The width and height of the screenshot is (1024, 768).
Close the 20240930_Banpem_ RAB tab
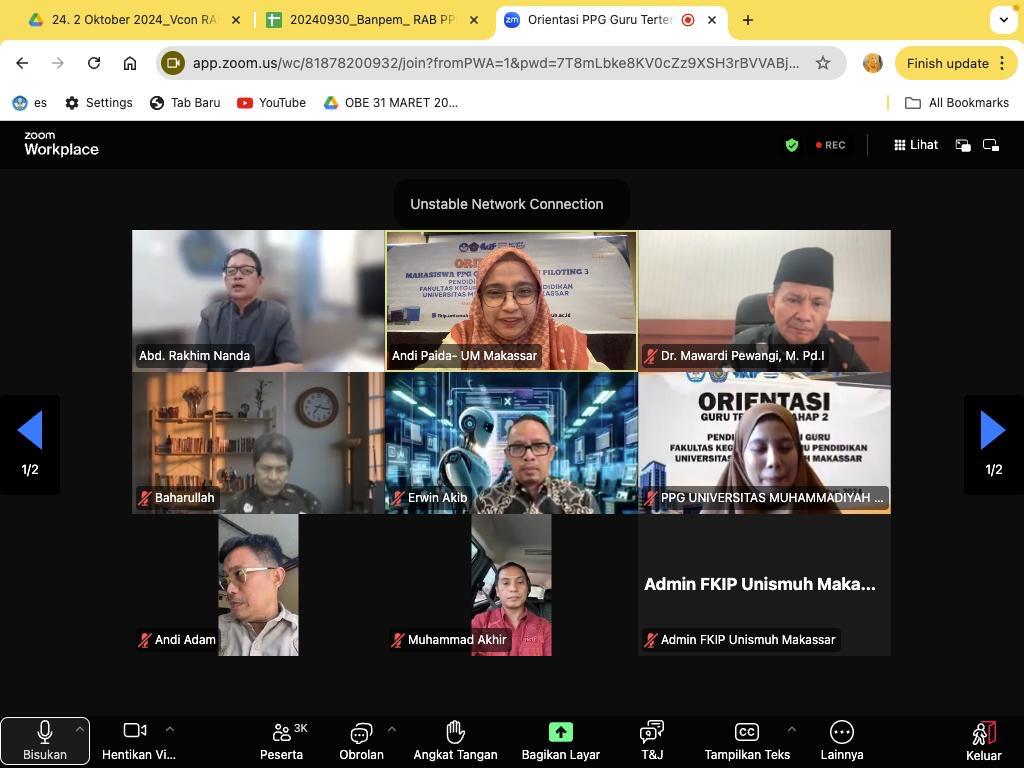click(x=473, y=20)
